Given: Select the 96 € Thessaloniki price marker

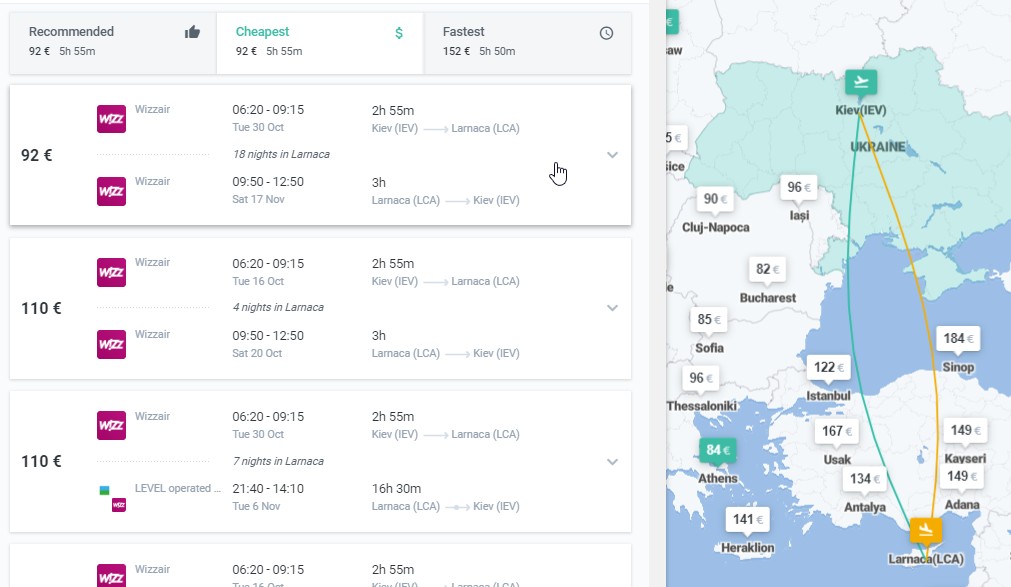Looking at the screenshot, I should pyautogui.click(x=701, y=378).
